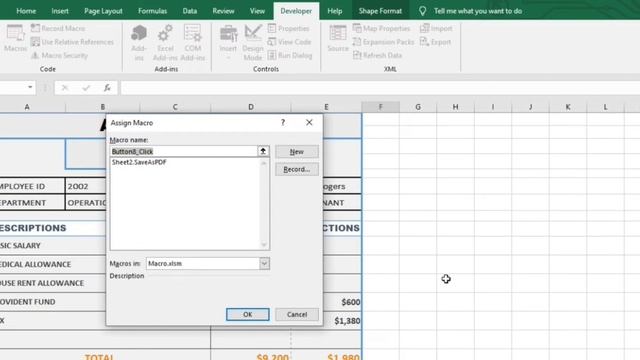Open the Review tab
Image resolution: width=640 pixels, height=360 pixels.
(x=223, y=11)
